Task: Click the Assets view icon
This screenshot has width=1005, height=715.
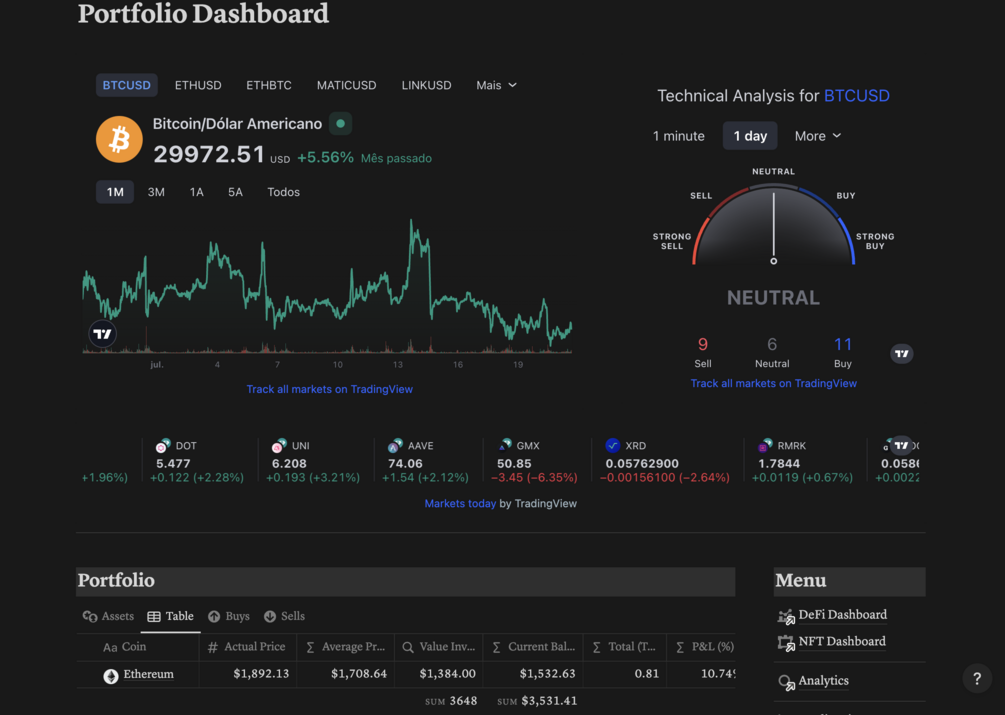Action: (x=90, y=616)
